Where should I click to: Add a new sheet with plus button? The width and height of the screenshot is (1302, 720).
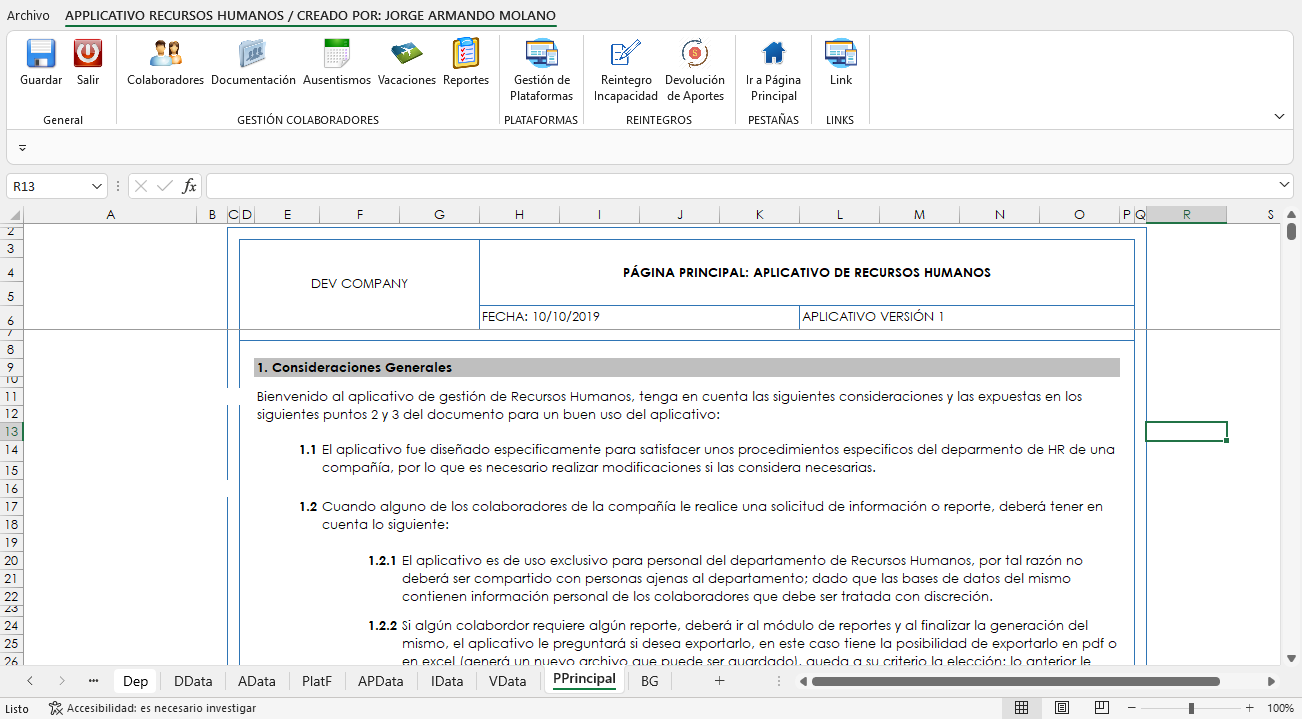coord(719,681)
